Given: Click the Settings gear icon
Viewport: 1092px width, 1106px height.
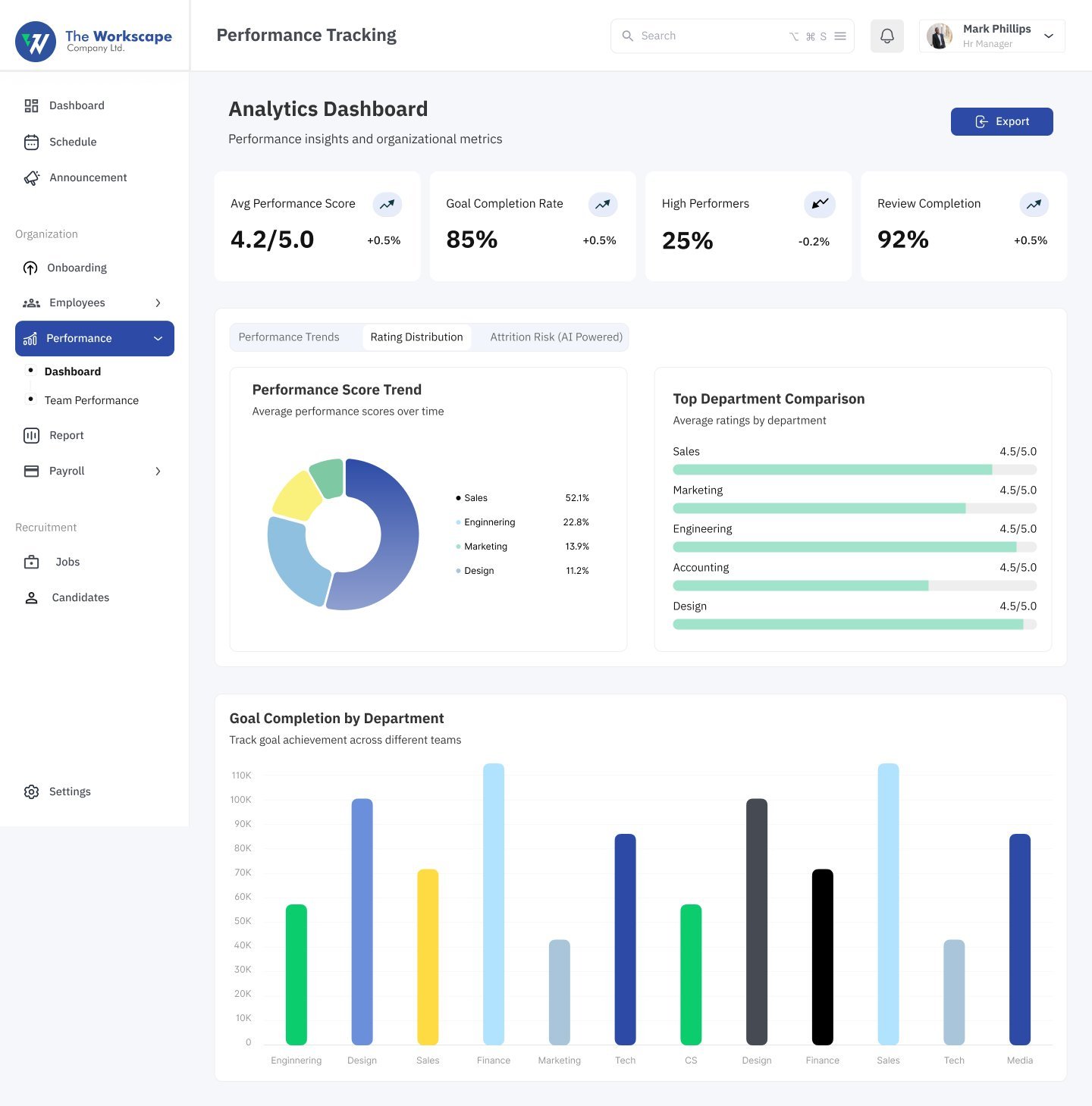Looking at the screenshot, I should pos(31,791).
